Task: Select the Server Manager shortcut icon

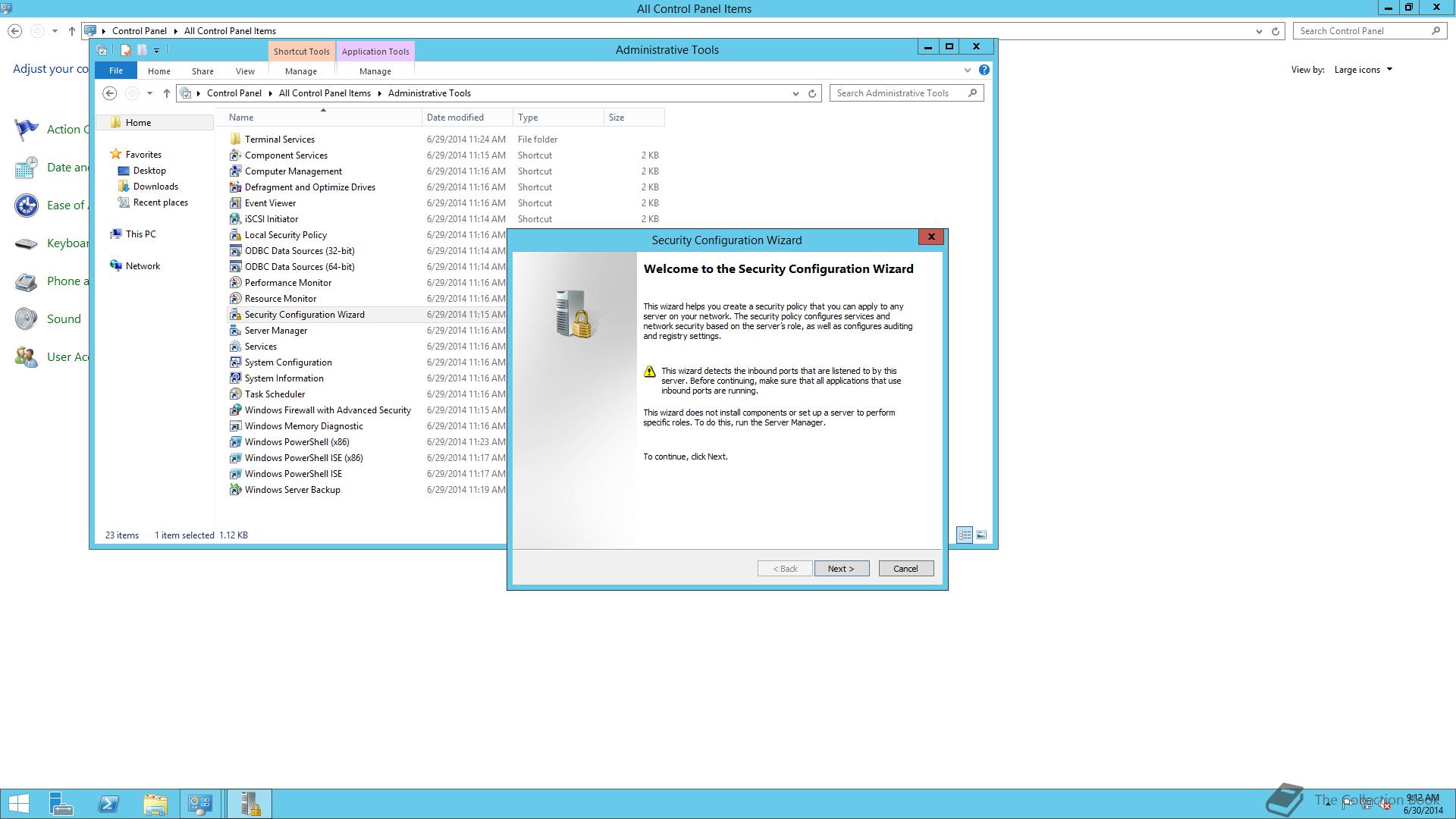Action: [235, 331]
